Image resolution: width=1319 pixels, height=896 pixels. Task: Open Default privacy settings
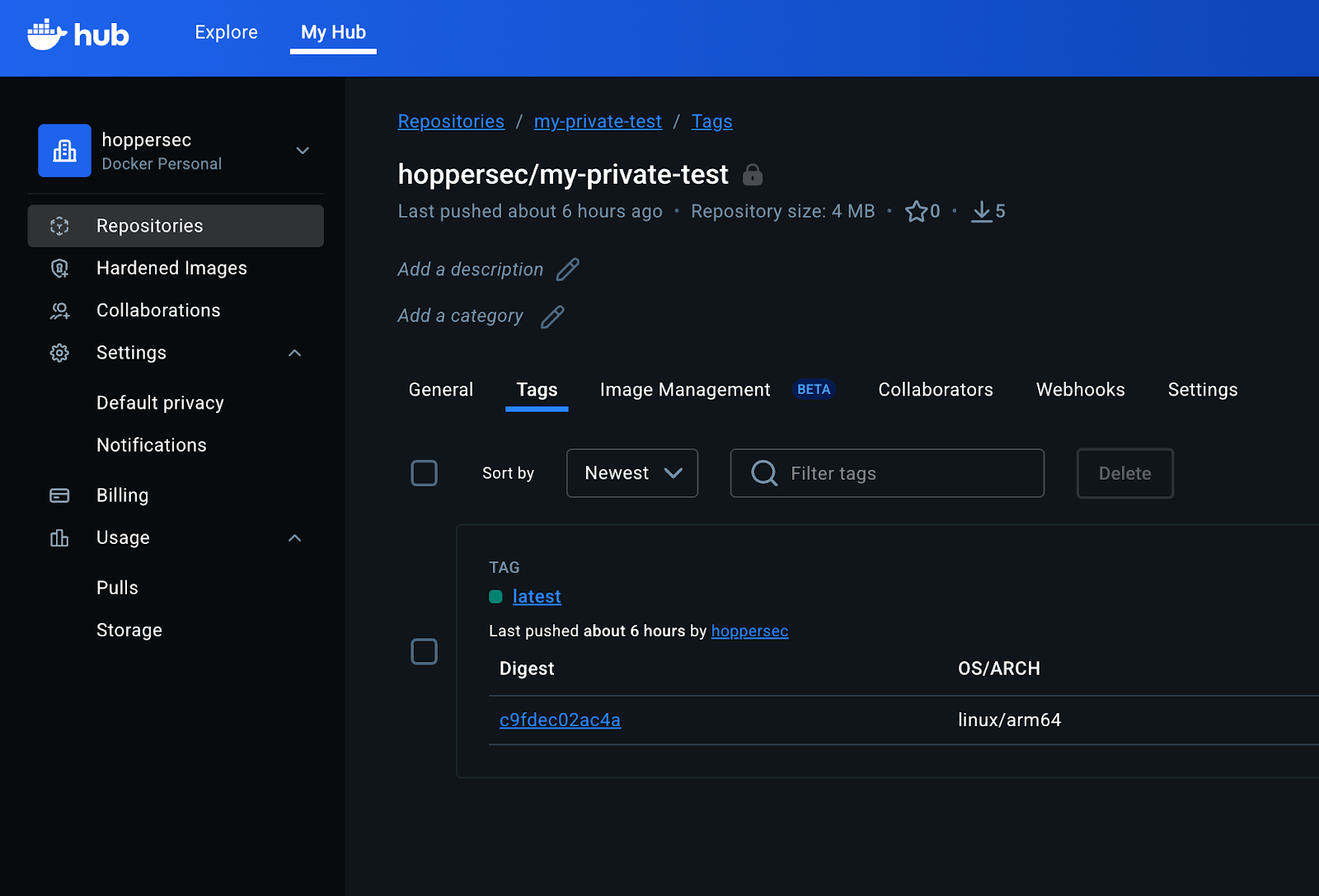coord(160,403)
